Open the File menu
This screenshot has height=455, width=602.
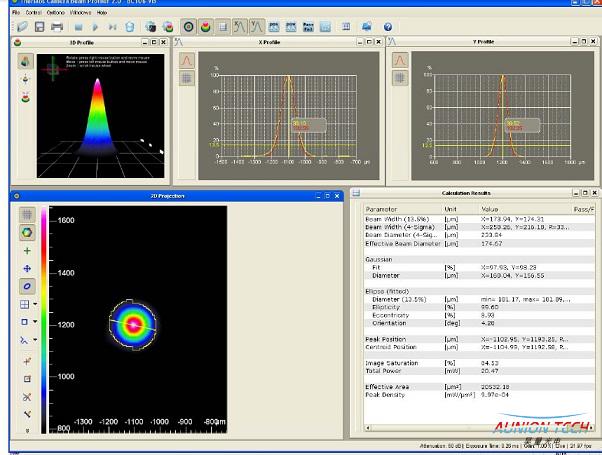[16, 13]
